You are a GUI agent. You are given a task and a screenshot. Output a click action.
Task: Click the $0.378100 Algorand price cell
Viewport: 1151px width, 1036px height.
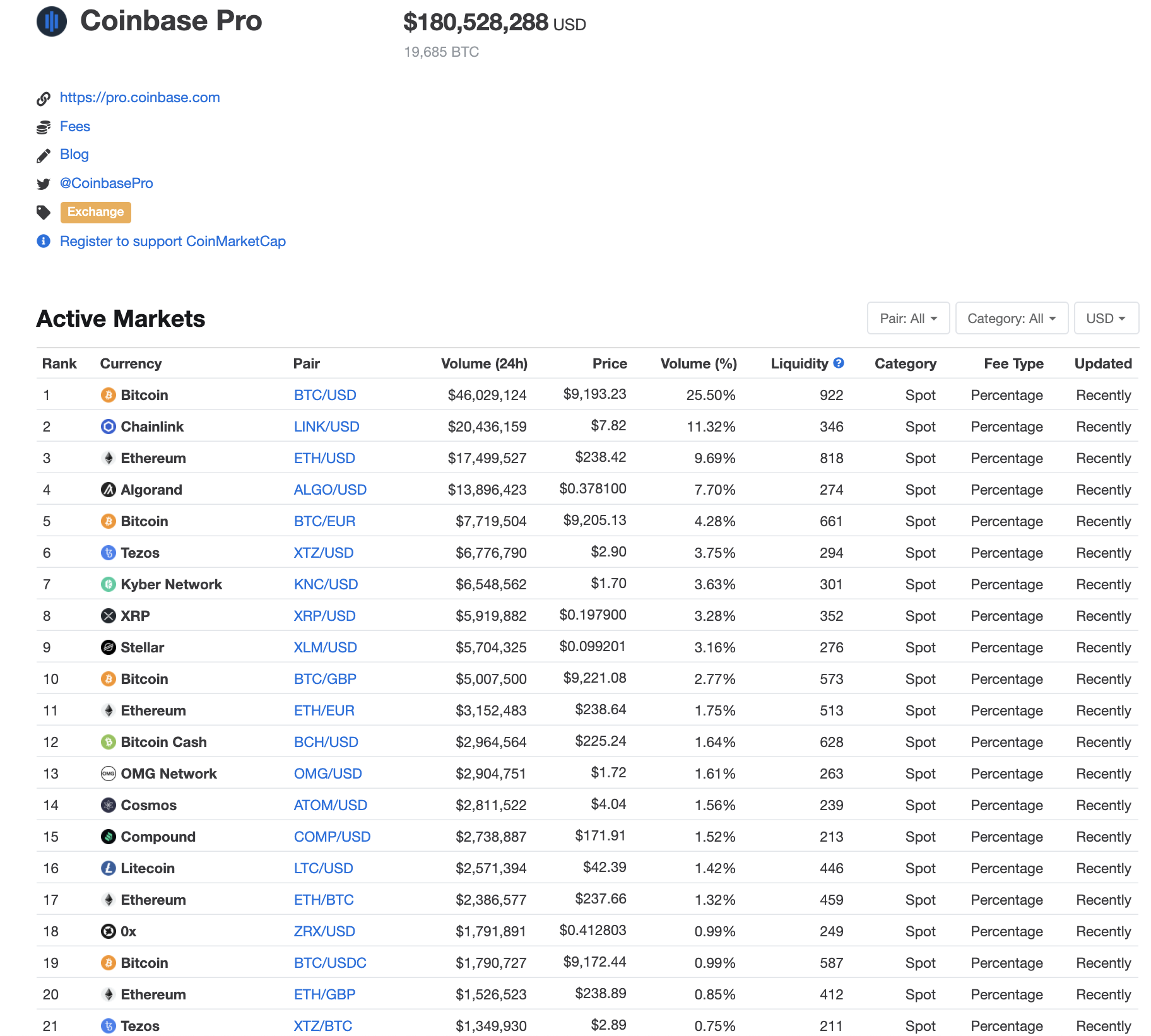[593, 489]
